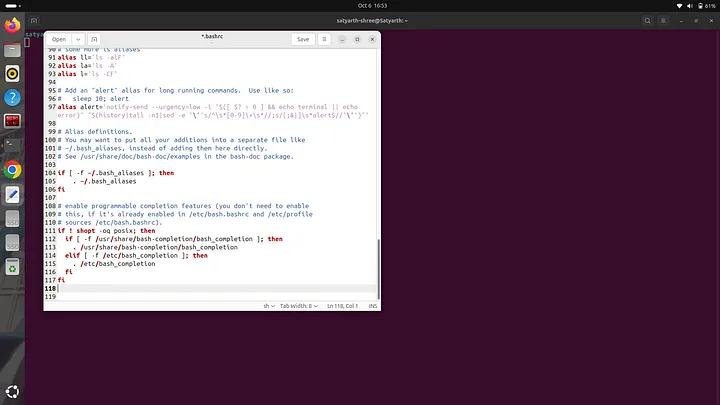Click the line "alias ll='ls -alF'"
Screen dimensions: 720x405
click(x=91, y=57)
